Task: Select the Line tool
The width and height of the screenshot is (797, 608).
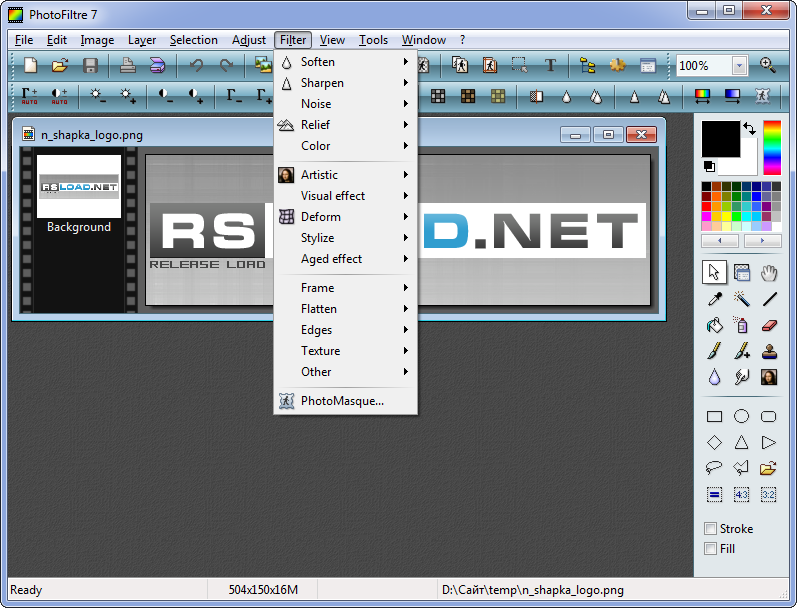Action: (x=769, y=299)
